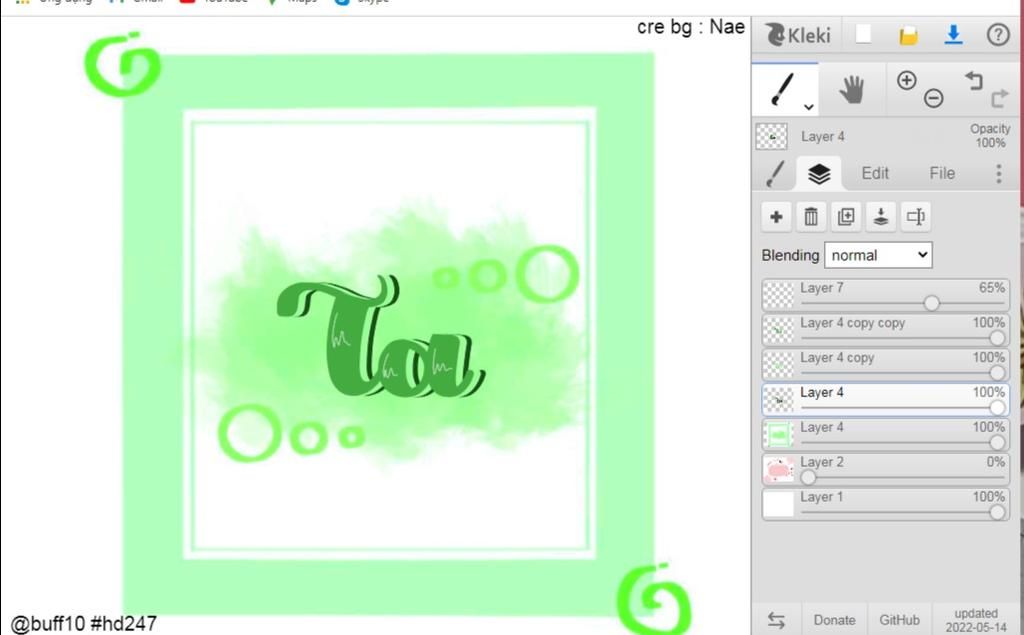The width and height of the screenshot is (1024, 635).
Task: Download the image with blue arrow icon
Action: pos(953,34)
